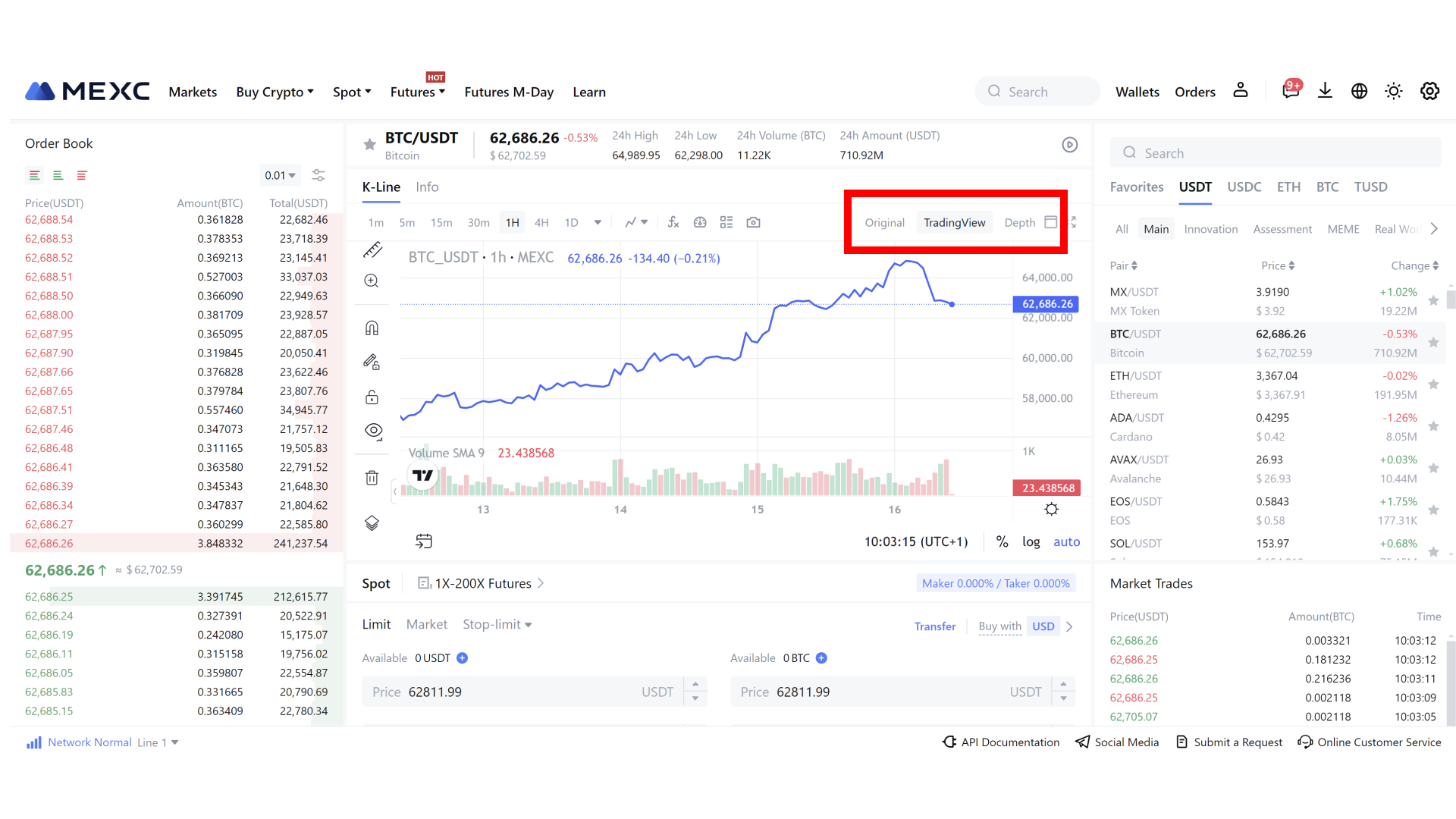Image resolution: width=1456 pixels, height=819 pixels.
Task: Click the Wallets link
Action: tap(1137, 92)
